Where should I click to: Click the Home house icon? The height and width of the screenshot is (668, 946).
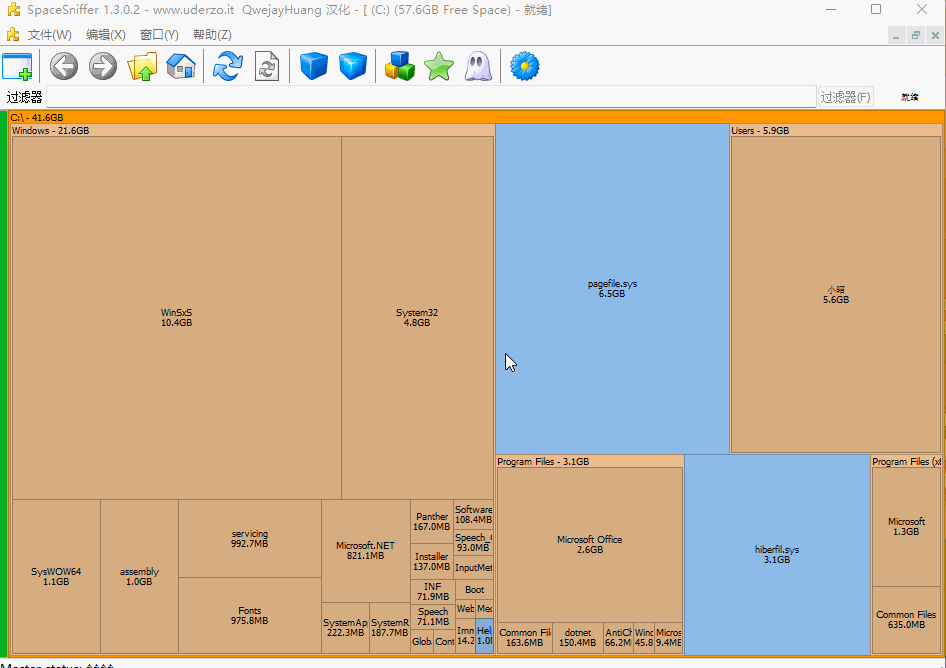pyautogui.click(x=181, y=67)
